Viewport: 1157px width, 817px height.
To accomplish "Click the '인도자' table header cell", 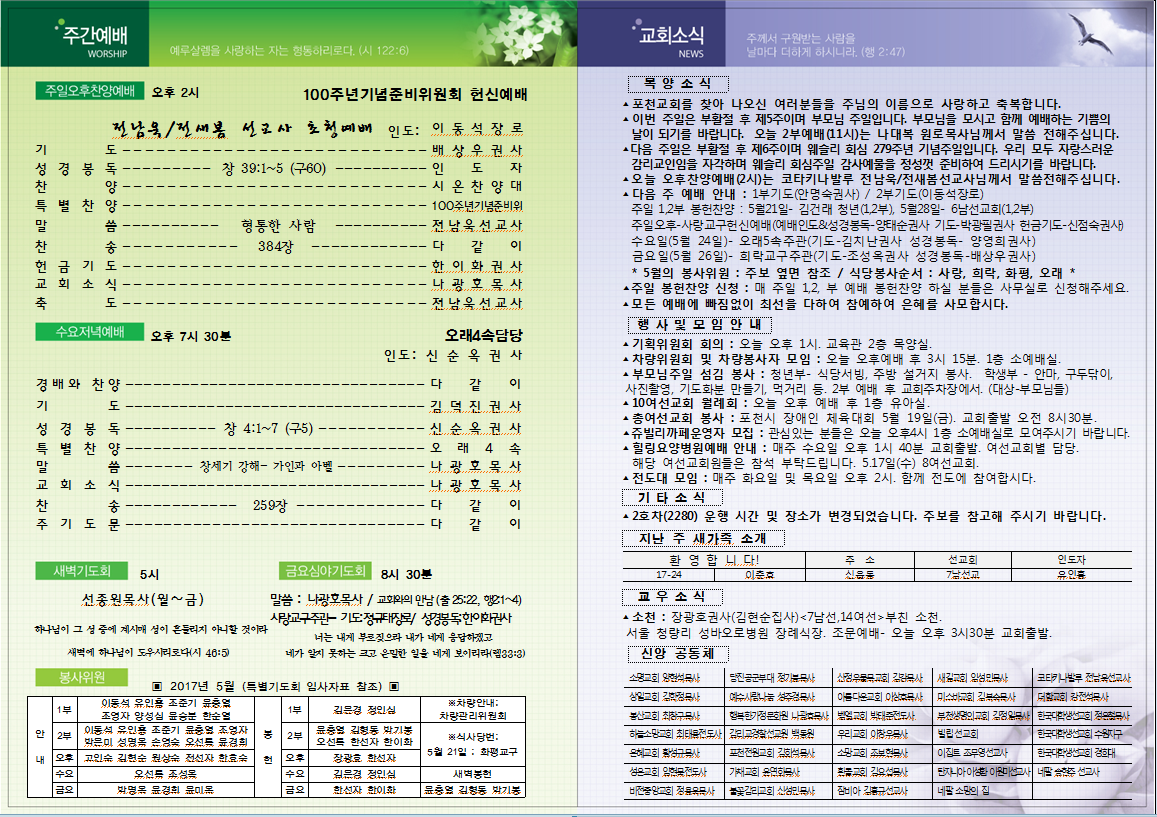I will click(x=1071, y=559).
